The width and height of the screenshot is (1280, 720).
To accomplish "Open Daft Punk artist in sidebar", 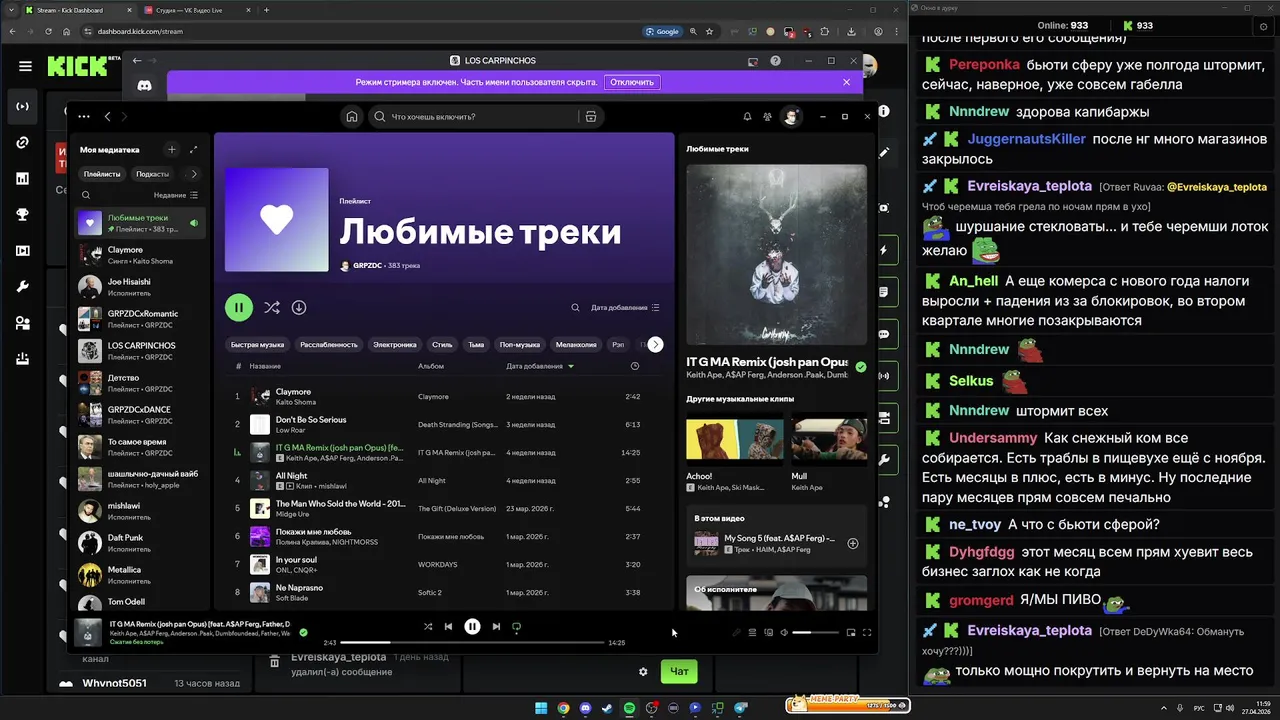I will tap(140, 543).
